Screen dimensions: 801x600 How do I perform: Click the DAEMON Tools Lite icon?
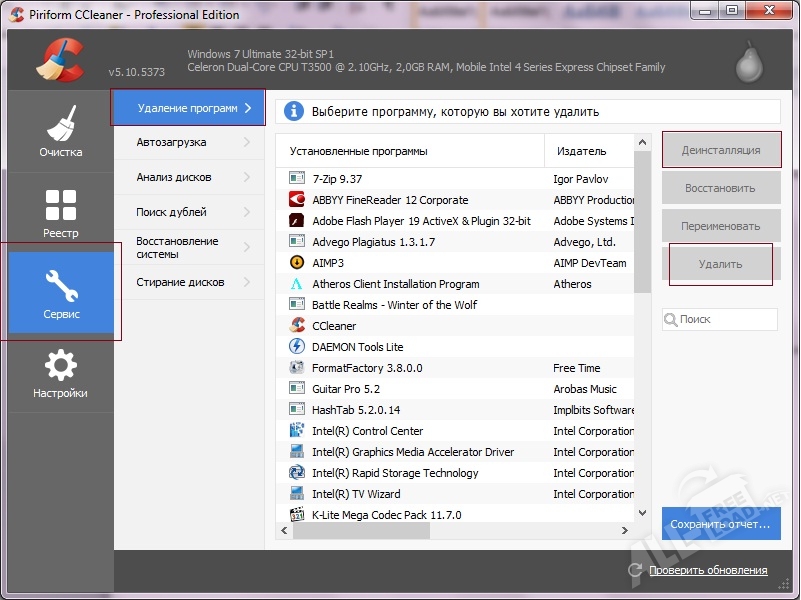[x=297, y=347]
